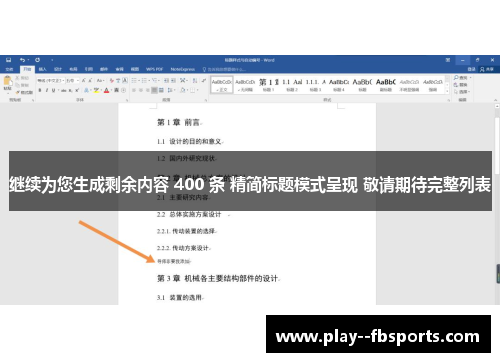This screenshot has width=500, height=362.
Task: Click heading text 第 3 章 机械各主要结构部件的设计
Action: coord(218,278)
